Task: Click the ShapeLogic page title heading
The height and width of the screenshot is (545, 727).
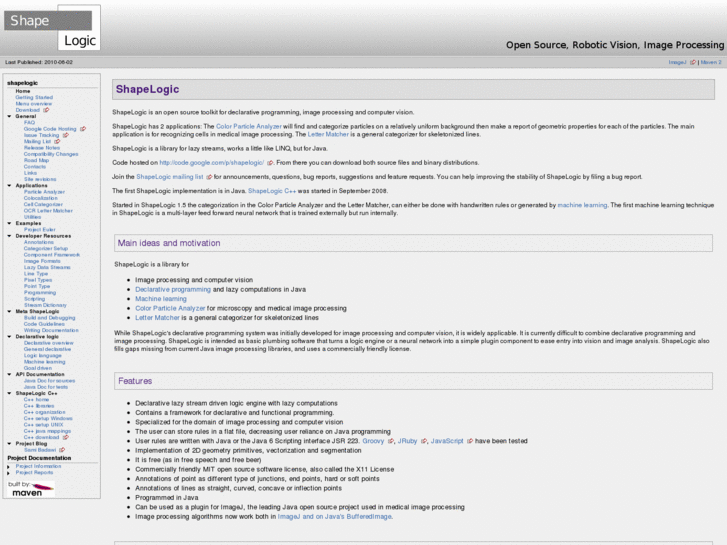Action: [147, 89]
